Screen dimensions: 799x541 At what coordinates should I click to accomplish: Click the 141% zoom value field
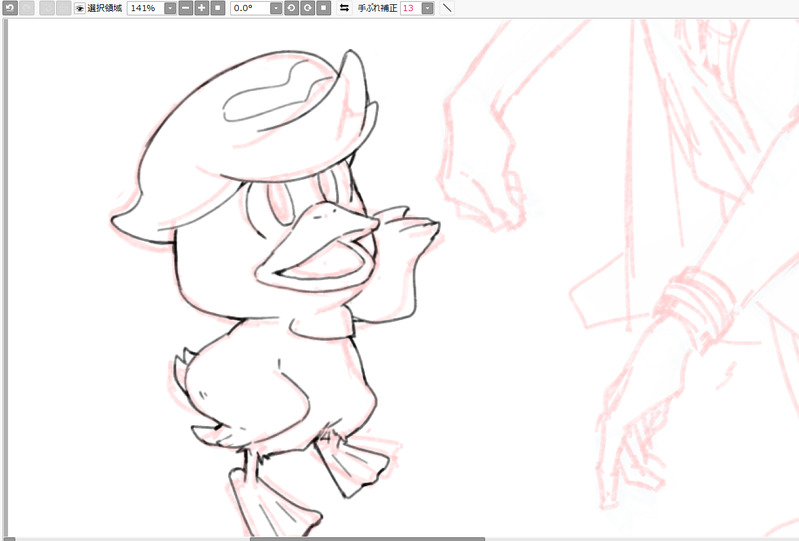pos(145,8)
